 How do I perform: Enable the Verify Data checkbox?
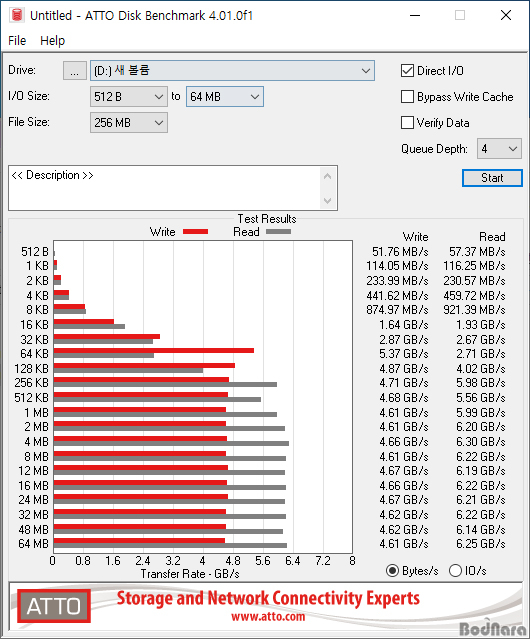tap(407, 123)
